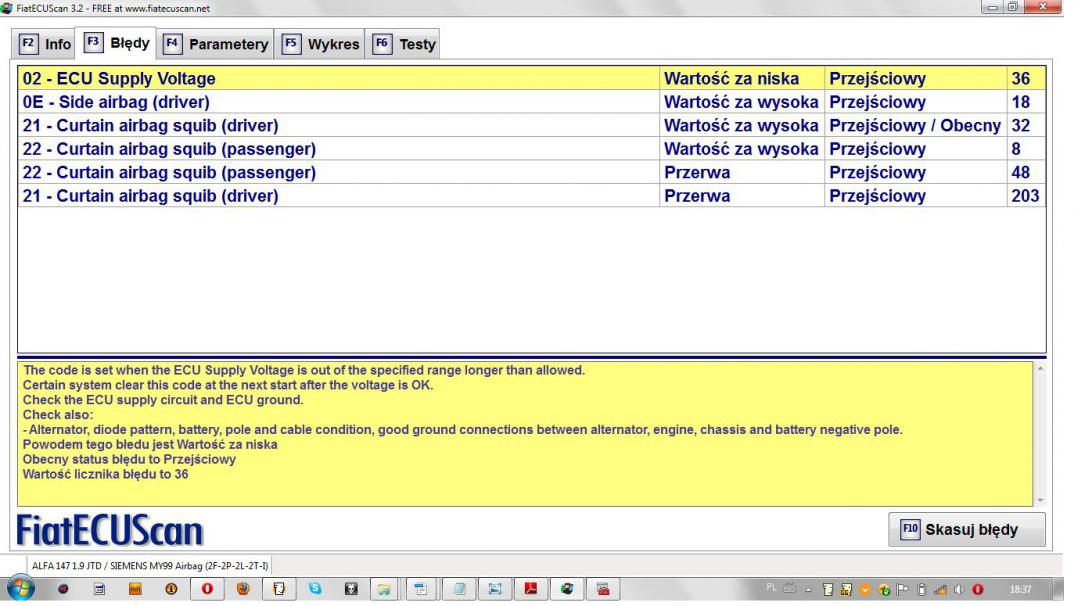Click the orange info circle taskbar icon
The height and width of the screenshot is (606, 1074).
(171, 589)
